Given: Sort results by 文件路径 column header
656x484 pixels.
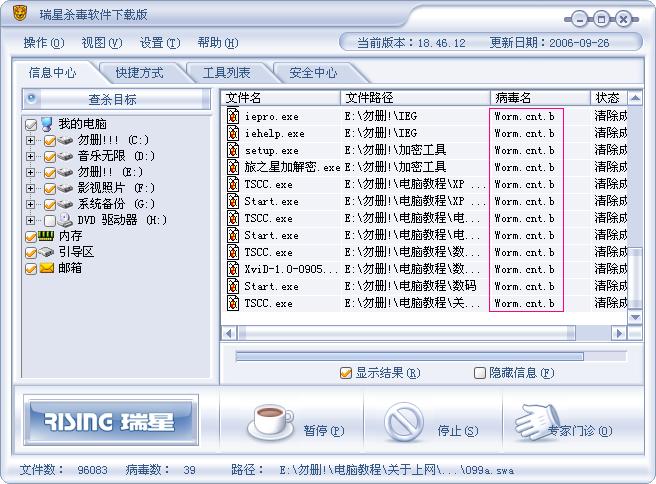Looking at the screenshot, I should coord(415,98).
